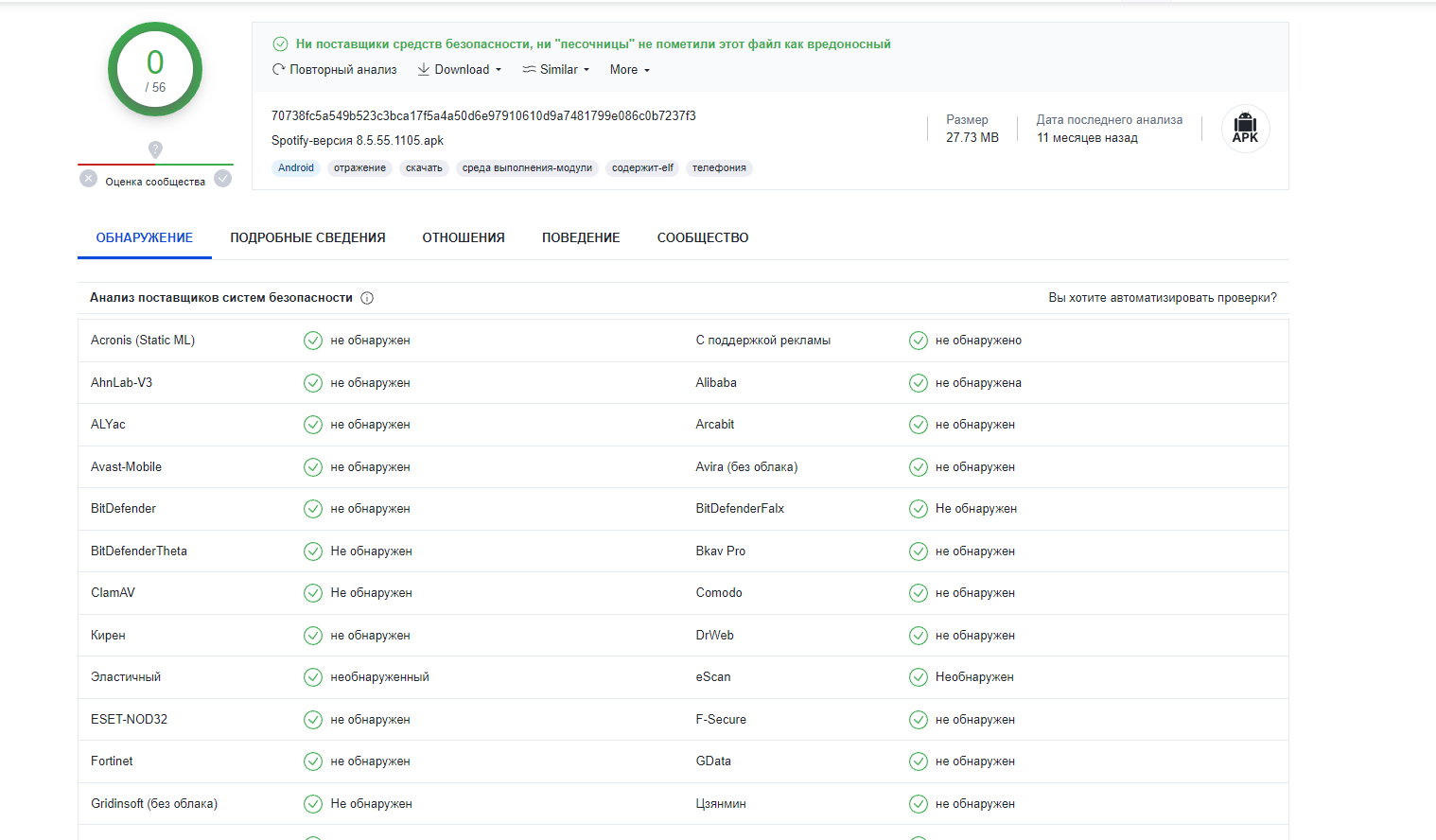Open the More dropdown menu
This screenshot has width=1436, height=840.
coord(629,70)
